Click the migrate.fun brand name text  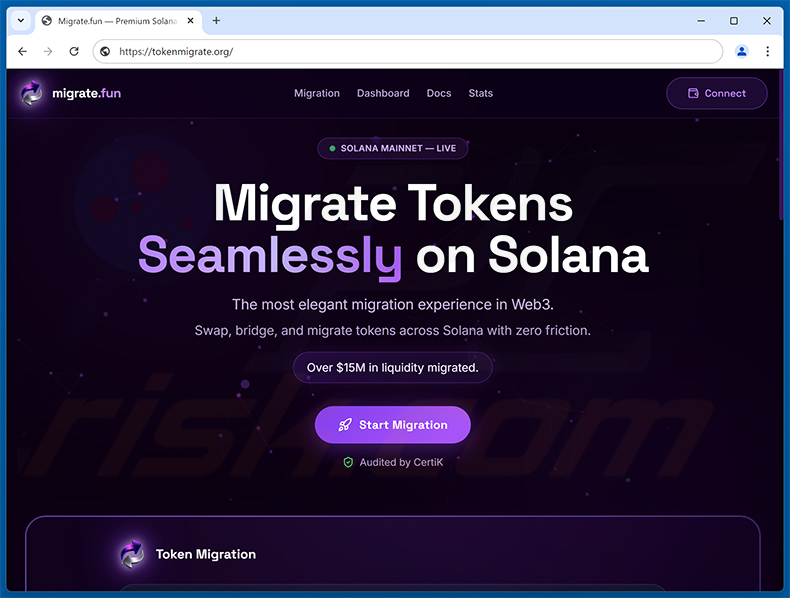(x=87, y=93)
